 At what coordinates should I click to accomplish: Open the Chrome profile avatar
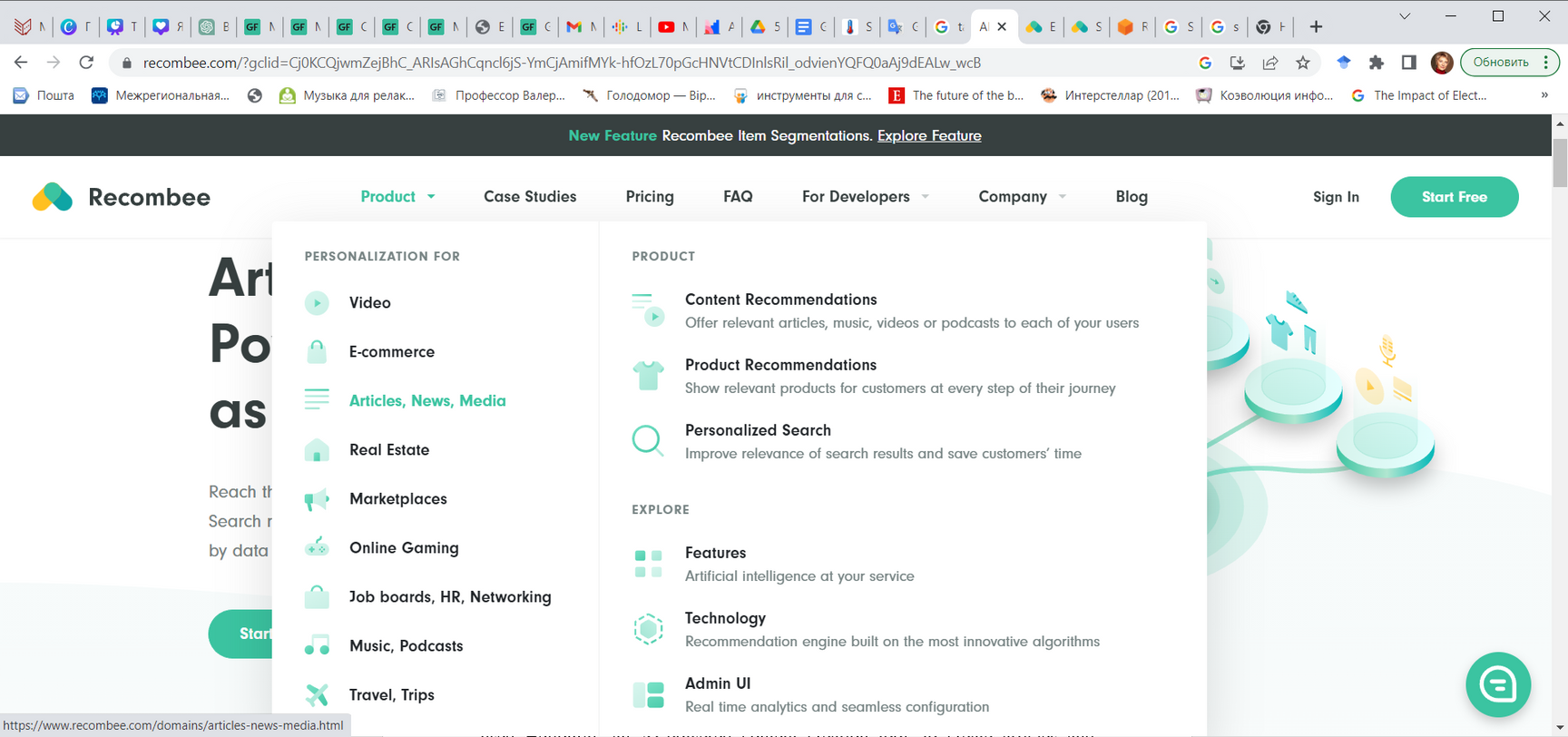pyautogui.click(x=1442, y=63)
